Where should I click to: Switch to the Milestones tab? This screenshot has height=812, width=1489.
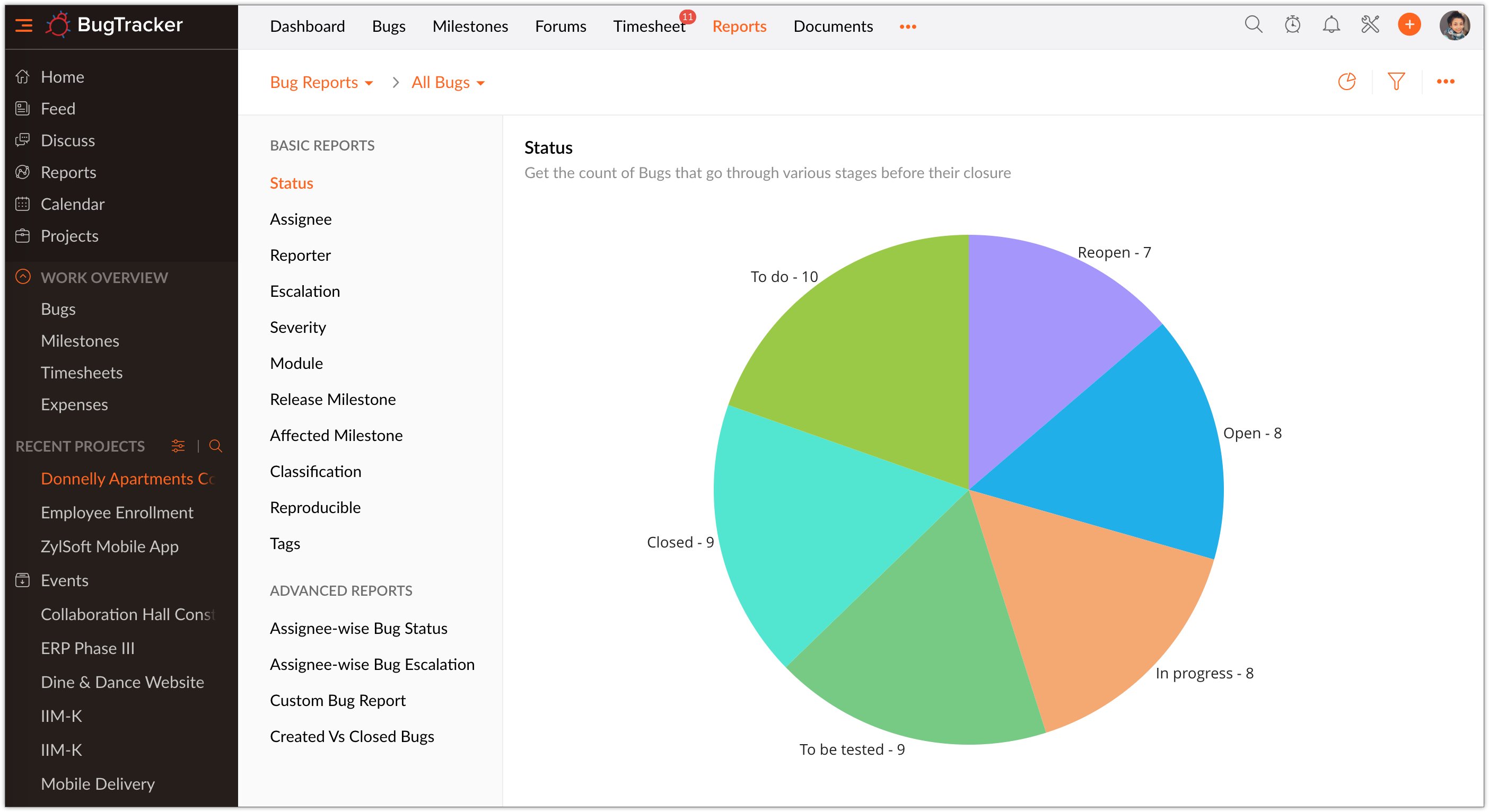[x=470, y=27]
